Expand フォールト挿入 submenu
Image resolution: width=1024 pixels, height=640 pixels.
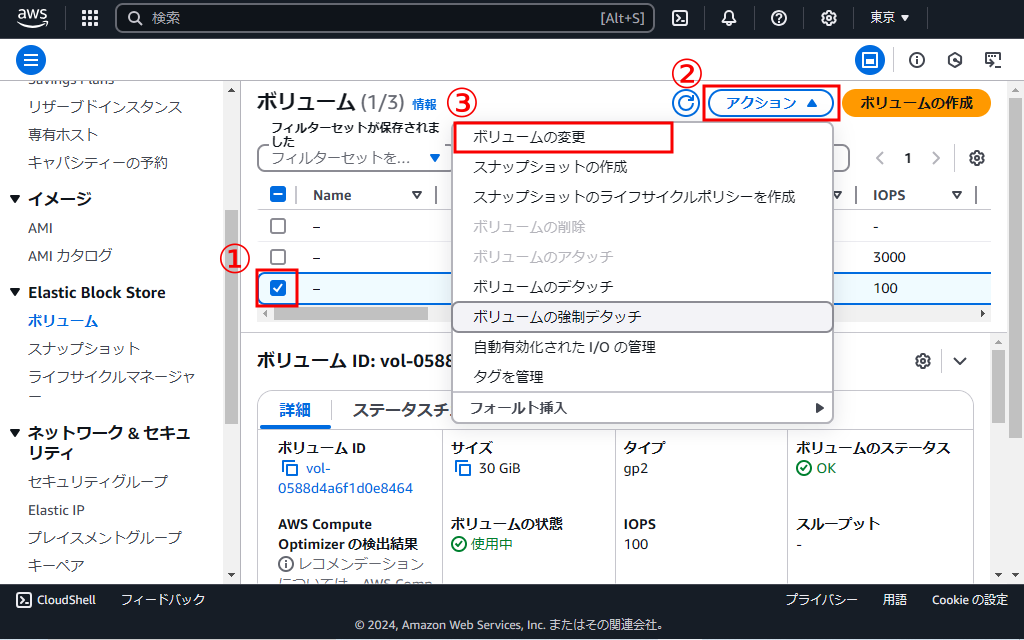click(x=643, y=408)
